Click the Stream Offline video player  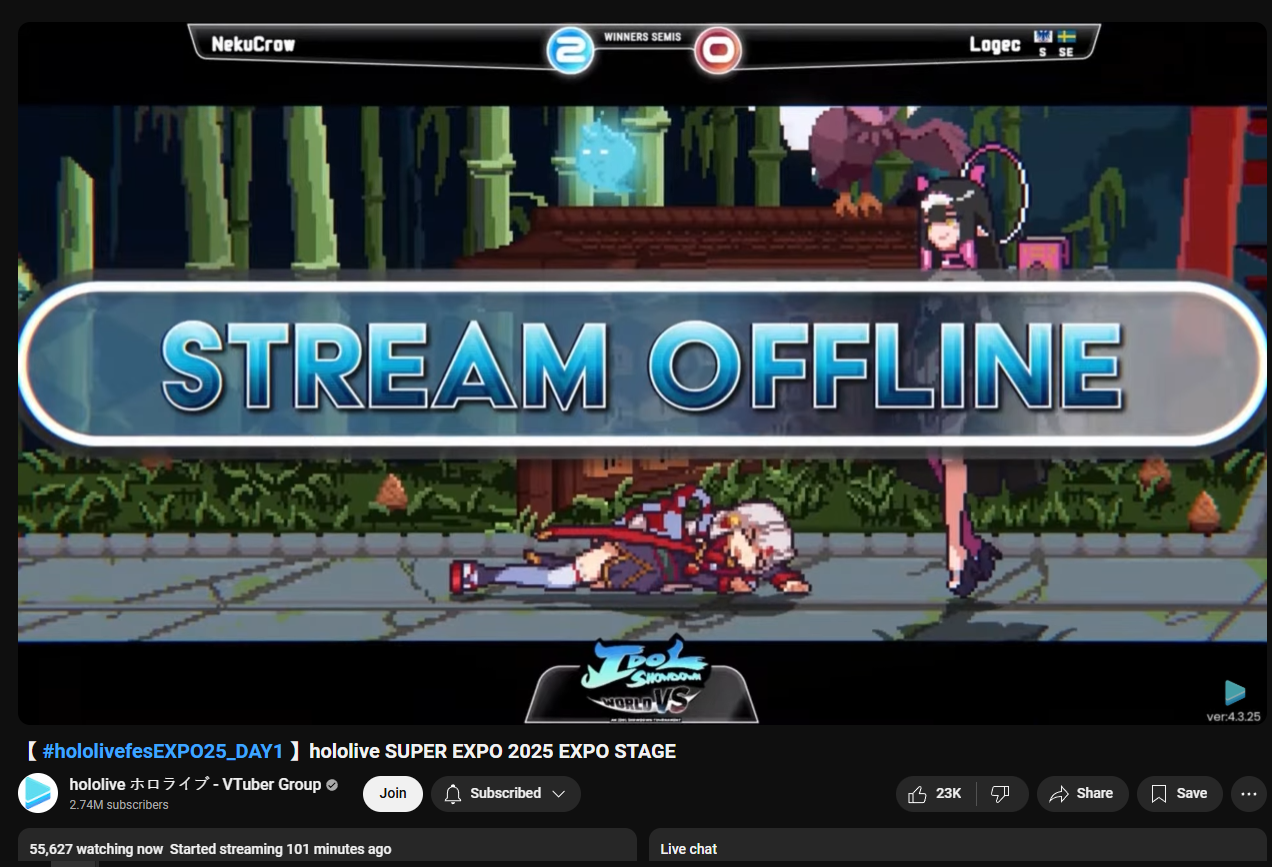click(642, 373)
